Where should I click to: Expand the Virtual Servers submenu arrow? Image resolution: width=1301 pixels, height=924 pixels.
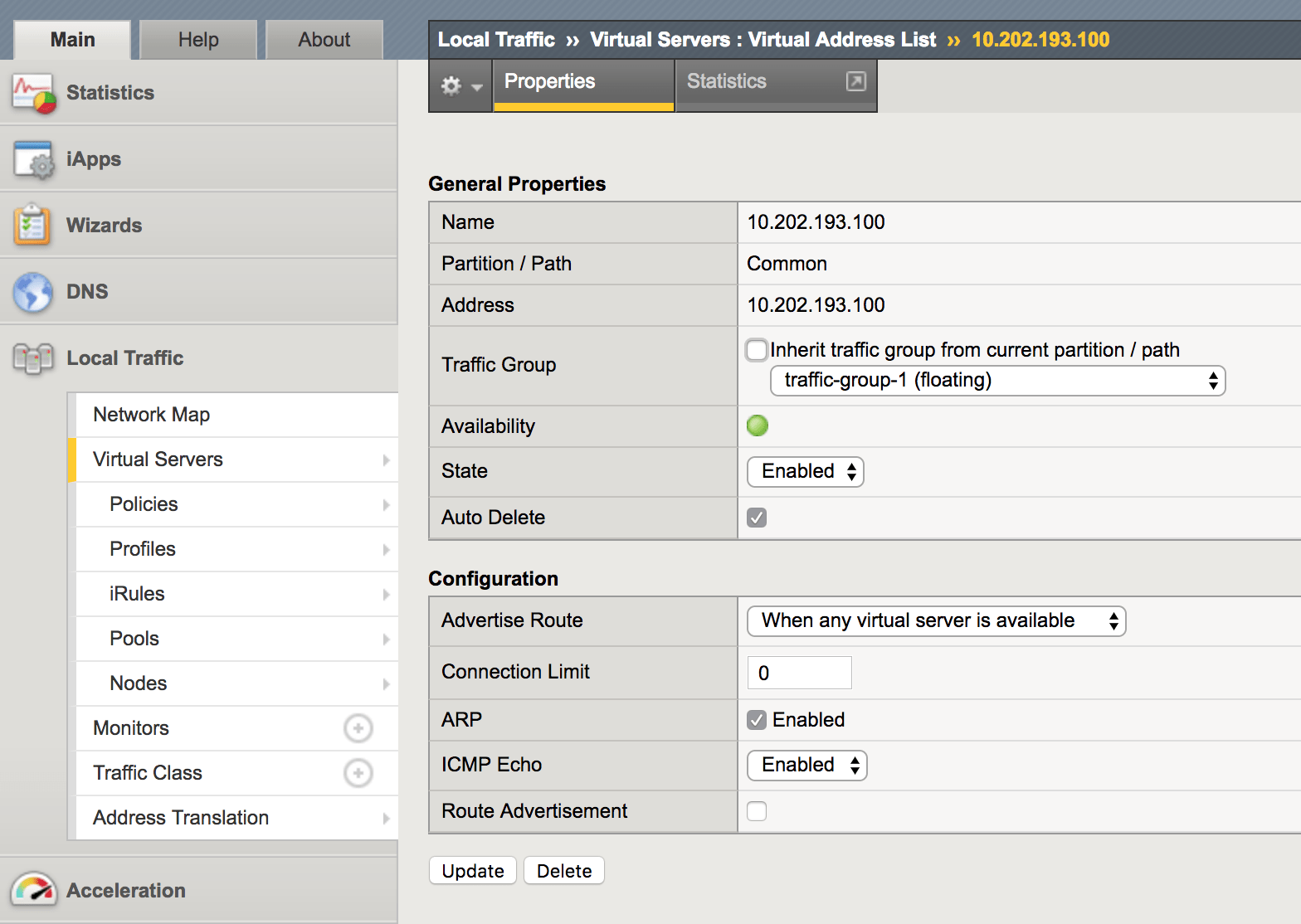pyautogui.click(x=386, y=460)
